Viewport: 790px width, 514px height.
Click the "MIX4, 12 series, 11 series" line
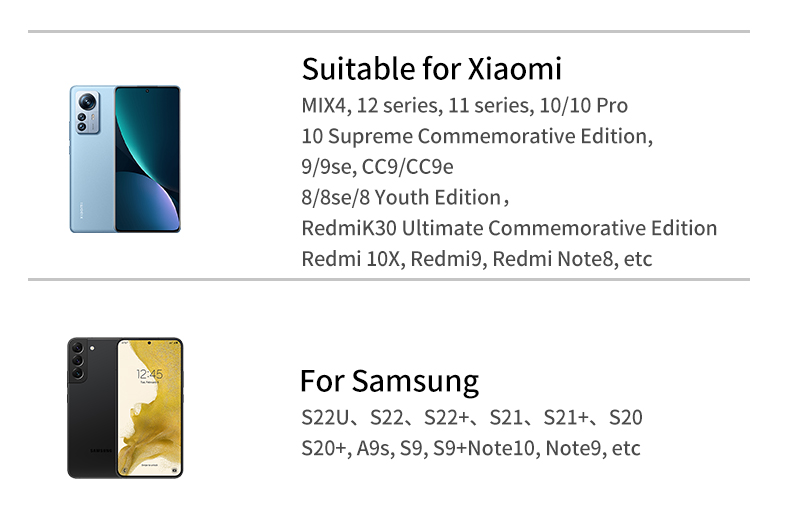[x=464, y=105]
